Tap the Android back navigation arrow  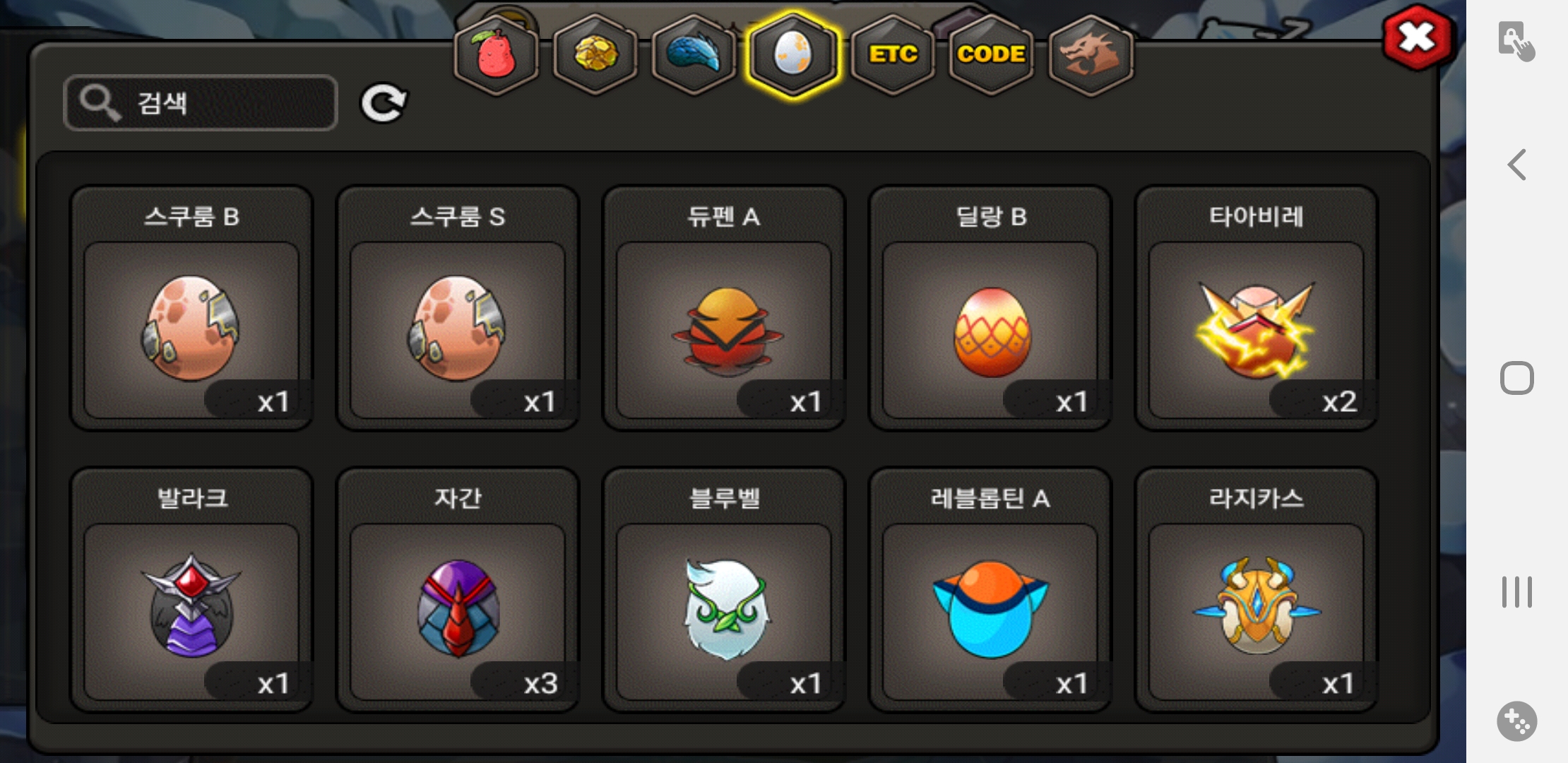[1516, 165]
